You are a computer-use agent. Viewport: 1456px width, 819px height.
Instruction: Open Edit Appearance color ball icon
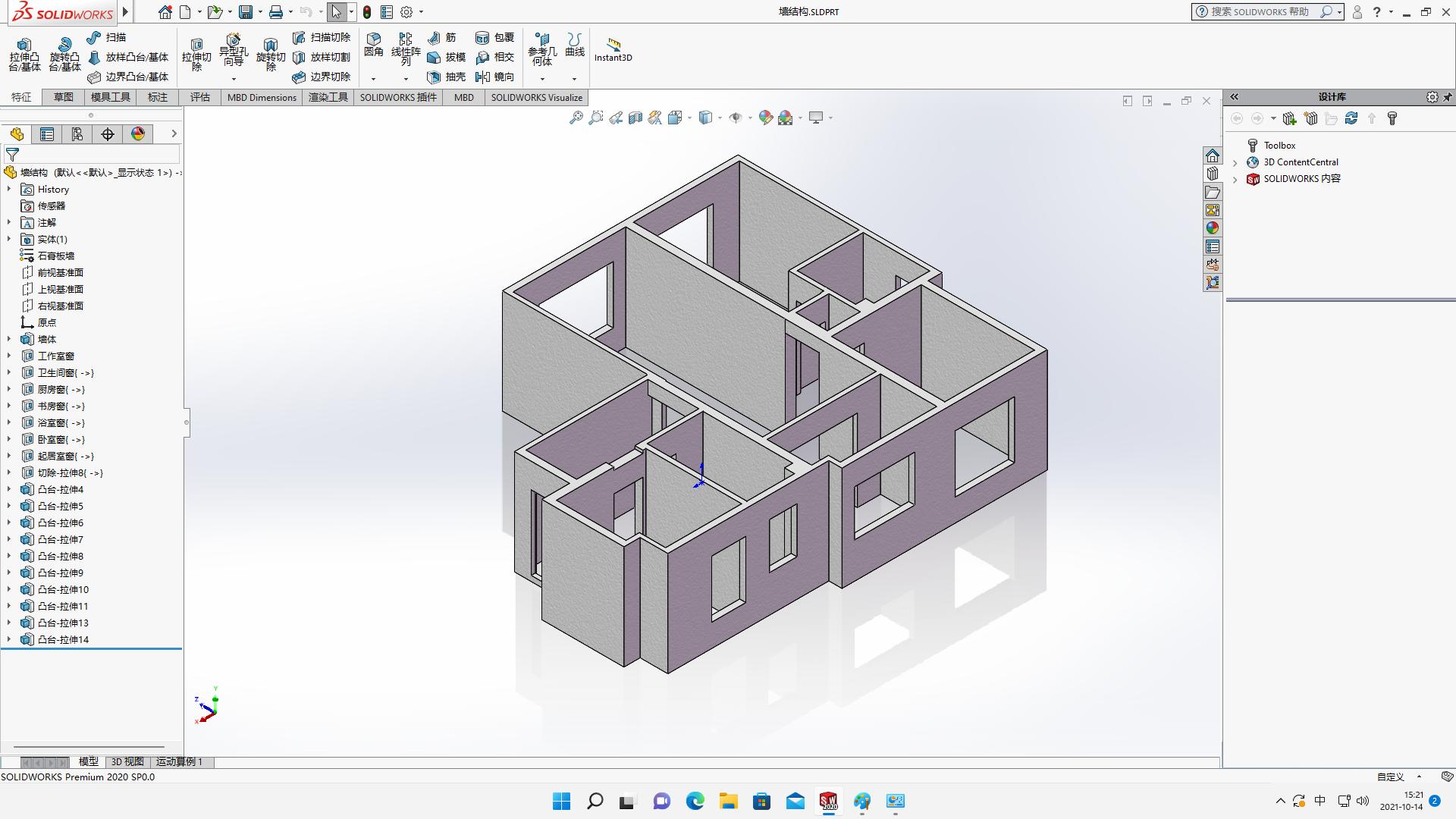(x=765, y=118)
